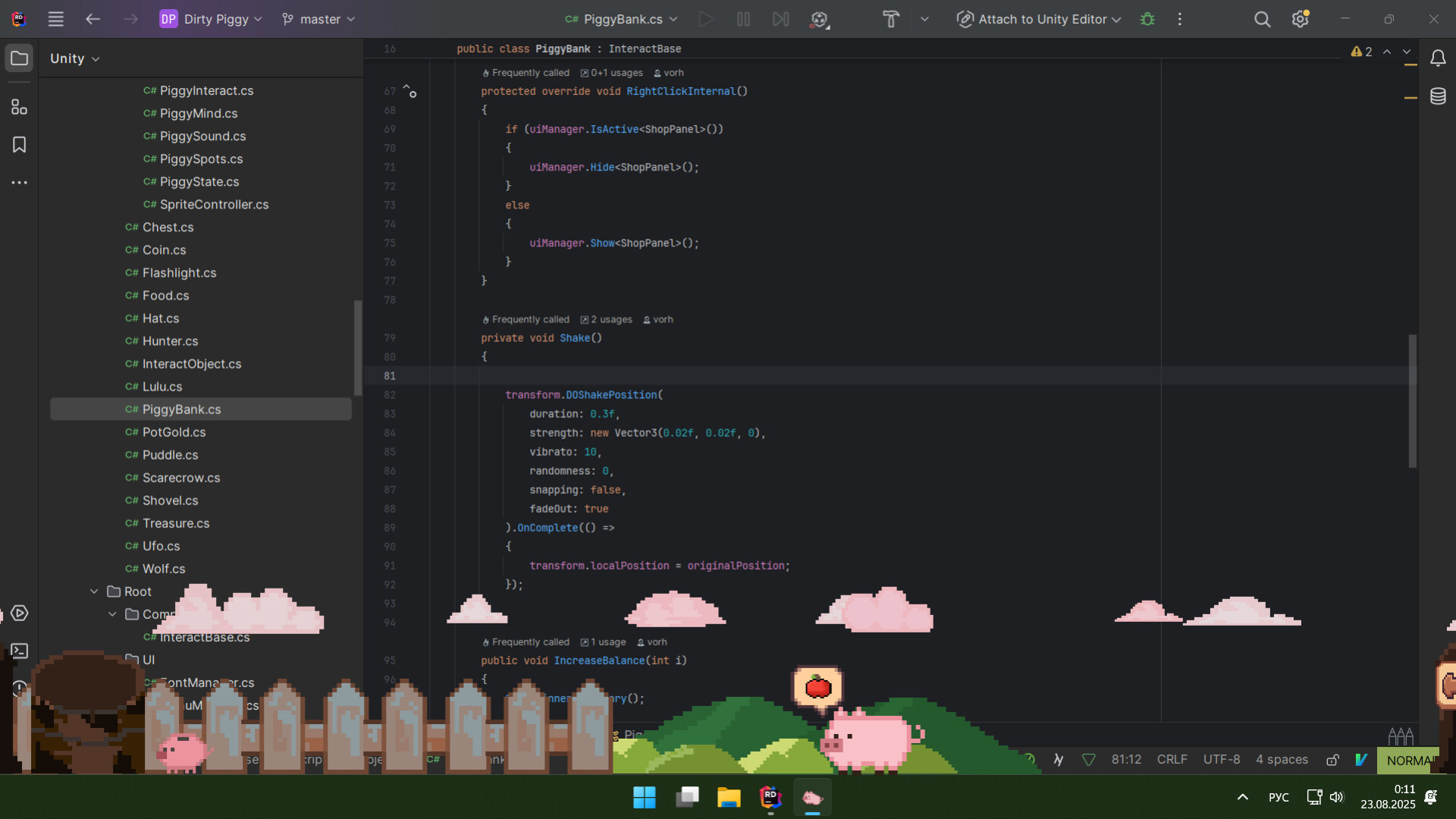
Task: Open the main hamburger menu
Action: coord(55,19)
